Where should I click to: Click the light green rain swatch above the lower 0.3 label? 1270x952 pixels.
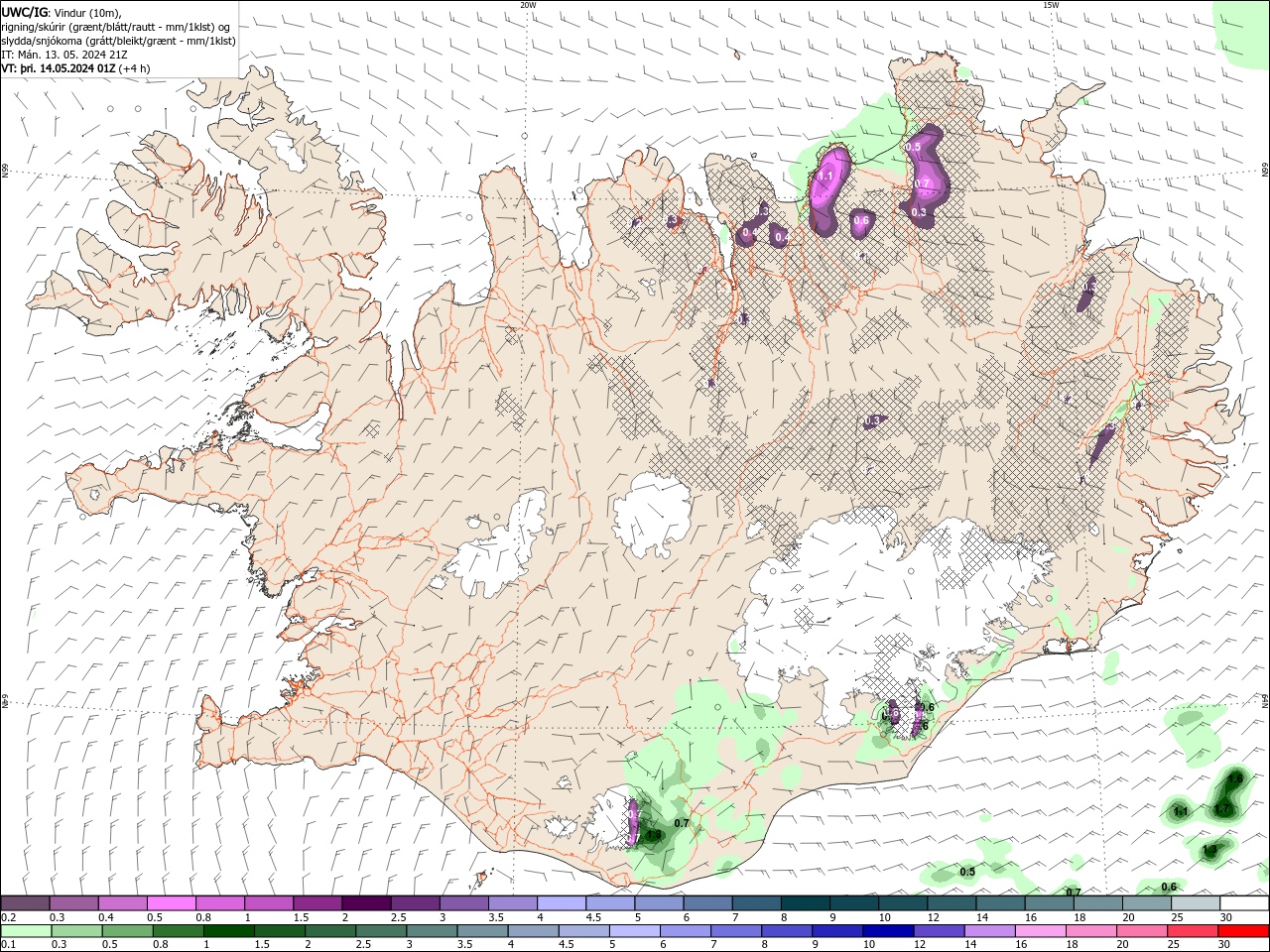[x=77, y=931]
